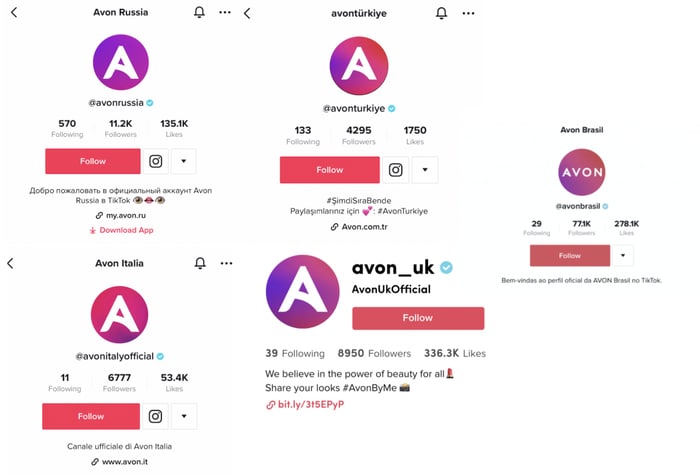Follow the Avon Russia account
This screenshot has width=700, height=475.
[93, 161]
